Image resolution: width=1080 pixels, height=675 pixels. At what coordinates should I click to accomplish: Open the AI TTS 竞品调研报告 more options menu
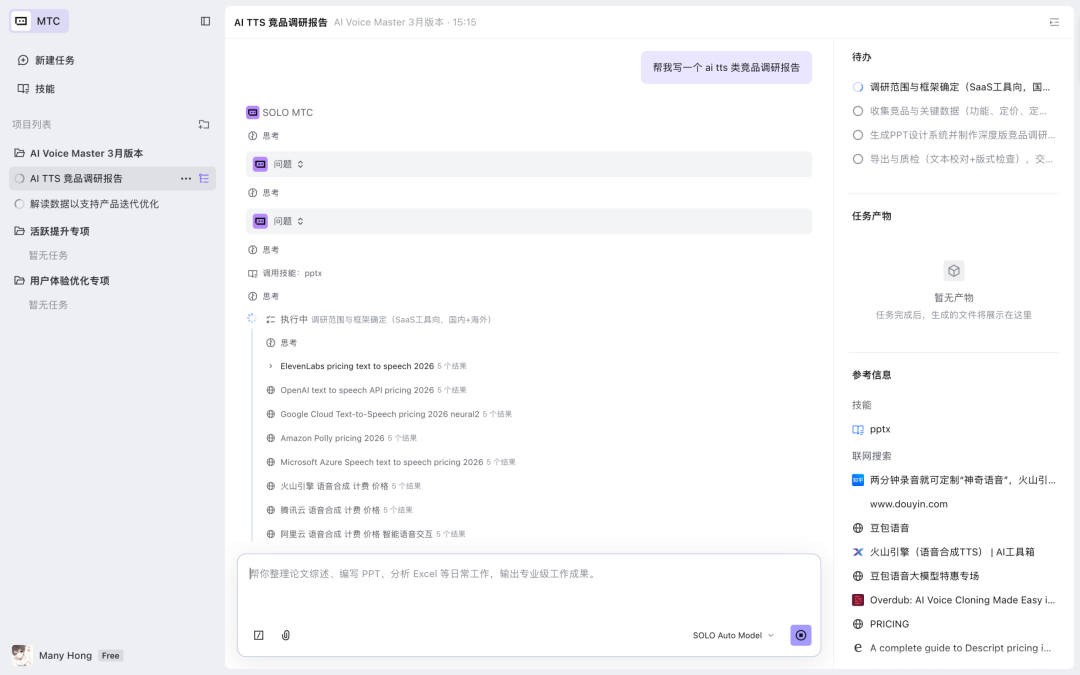[186, 176]
